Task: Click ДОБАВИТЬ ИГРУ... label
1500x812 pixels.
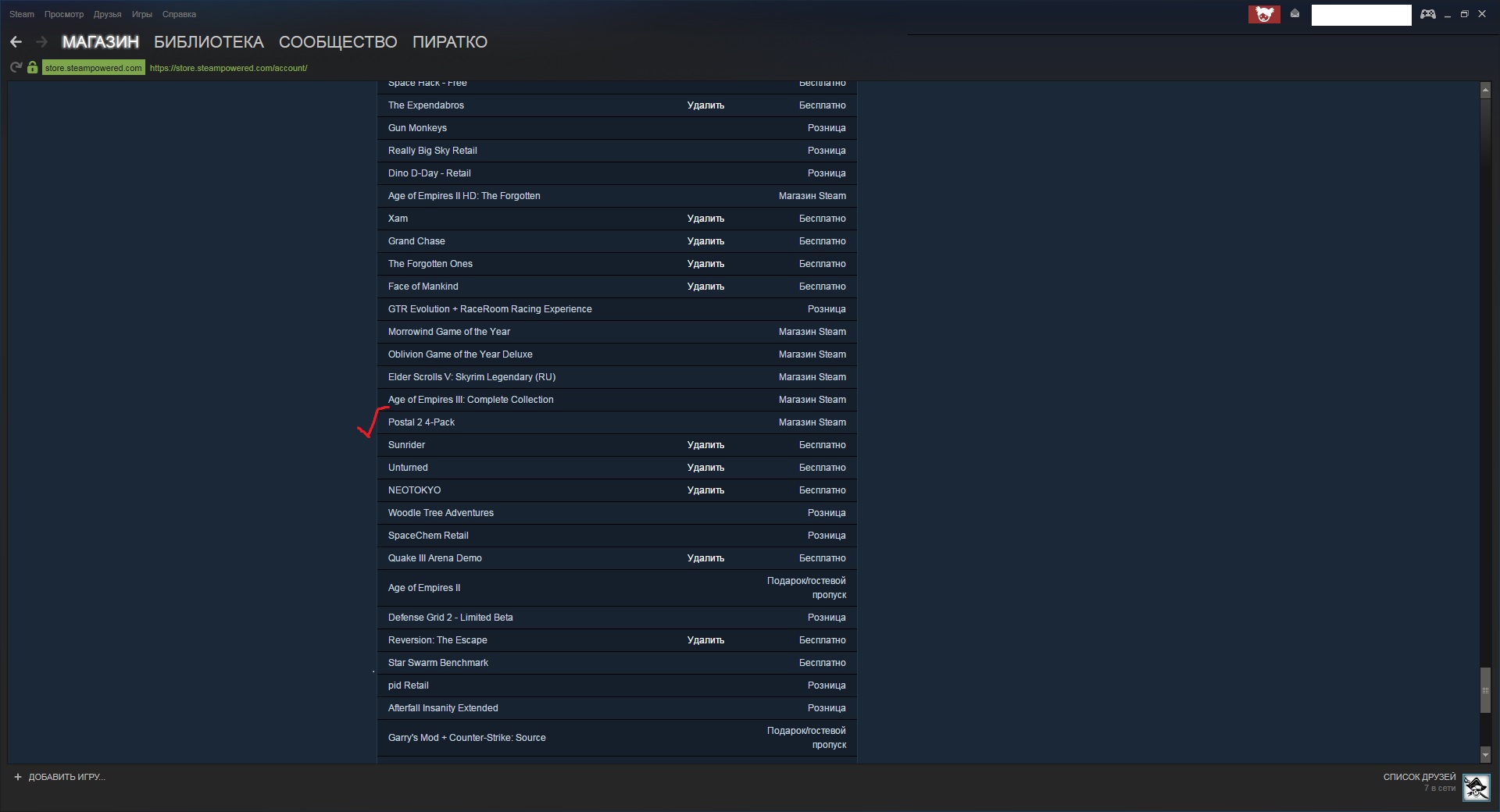Action: 66,777
